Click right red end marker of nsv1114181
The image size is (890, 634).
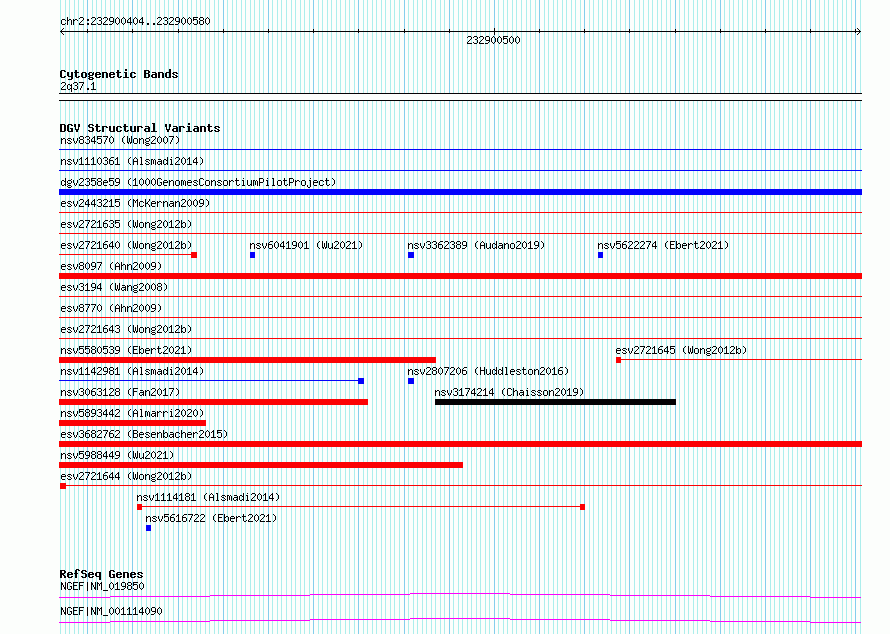point(582,507)
